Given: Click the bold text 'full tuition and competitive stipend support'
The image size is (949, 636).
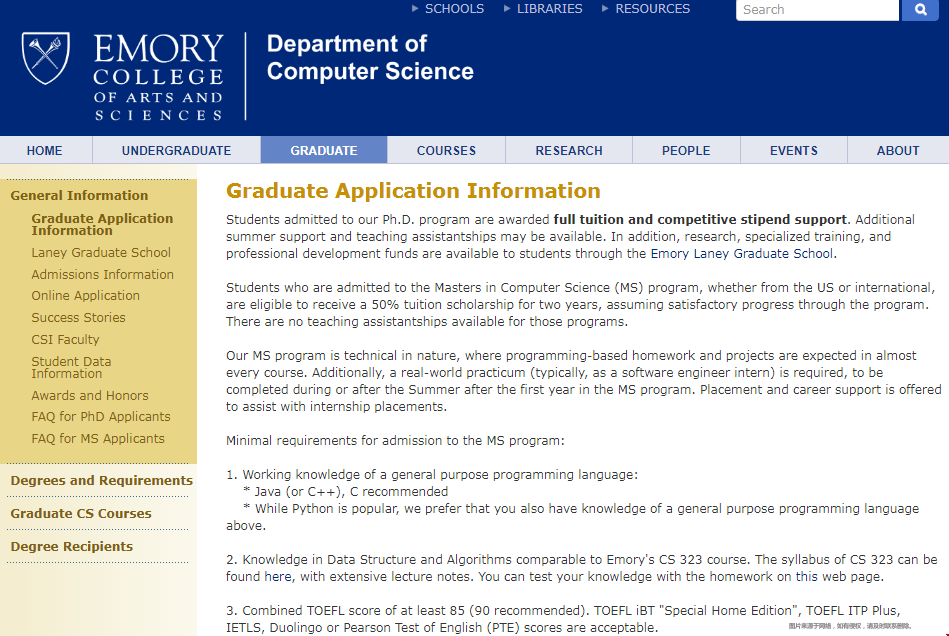Looking at the screenshot, I should 700,219.
